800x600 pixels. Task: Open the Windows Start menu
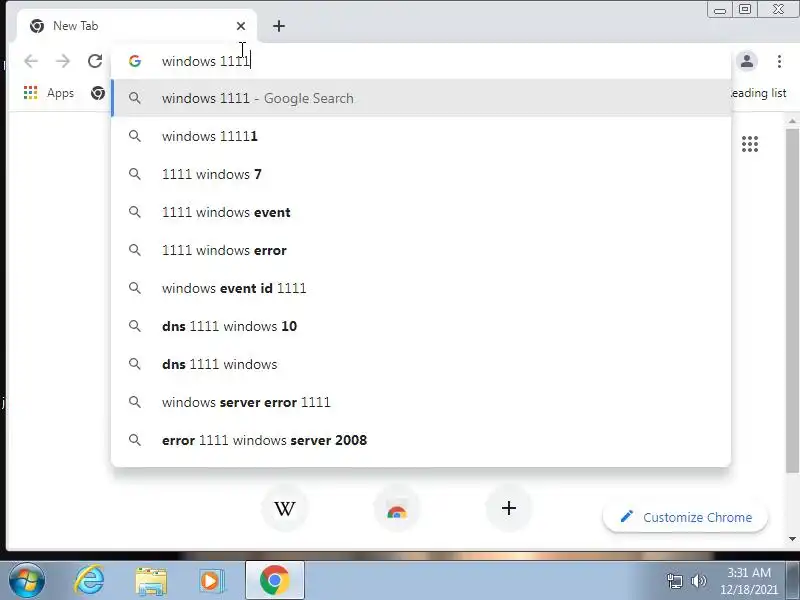tap(27, 581)
